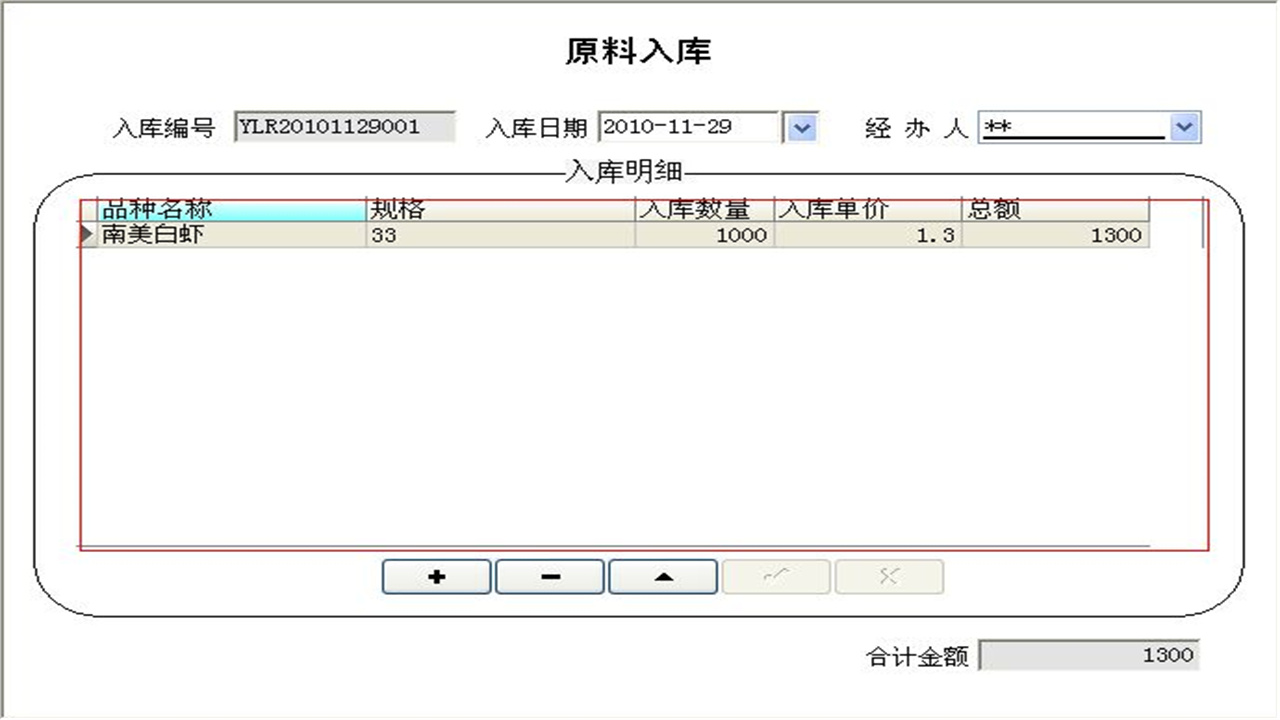The height and width of the screenshot is (720, 1280).
Task: Click the 合计金额 total field showing 1300
Action: point(1090,655)
